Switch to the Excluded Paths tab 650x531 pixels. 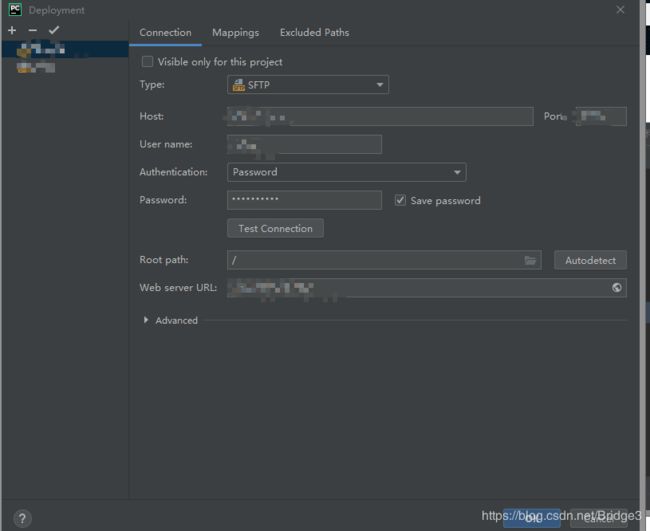click(x=314, y=32)
